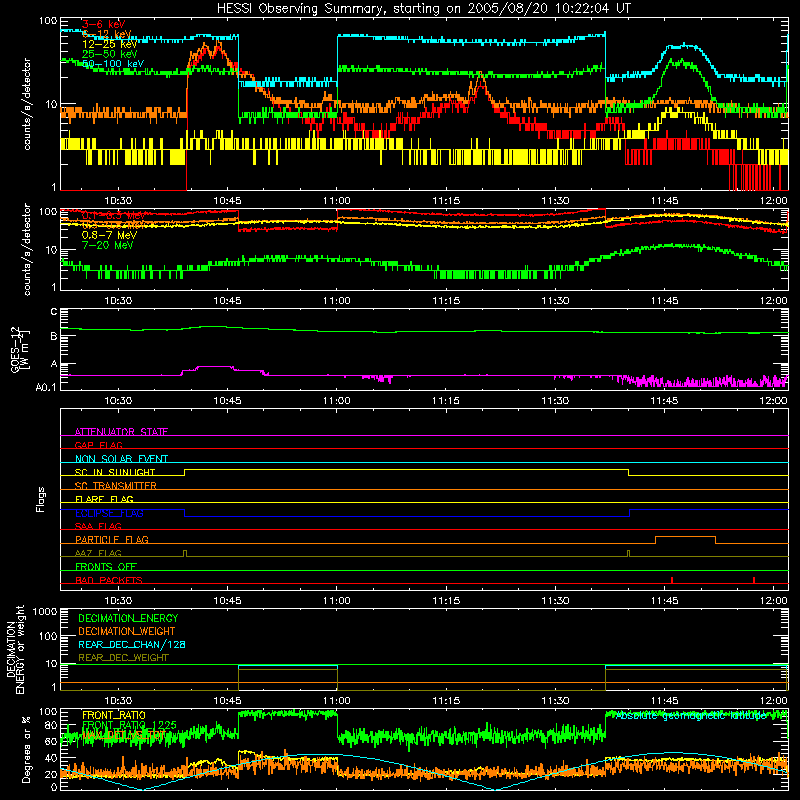Select the DECIMATION_ENERGY legend entry

click(128, 618)
